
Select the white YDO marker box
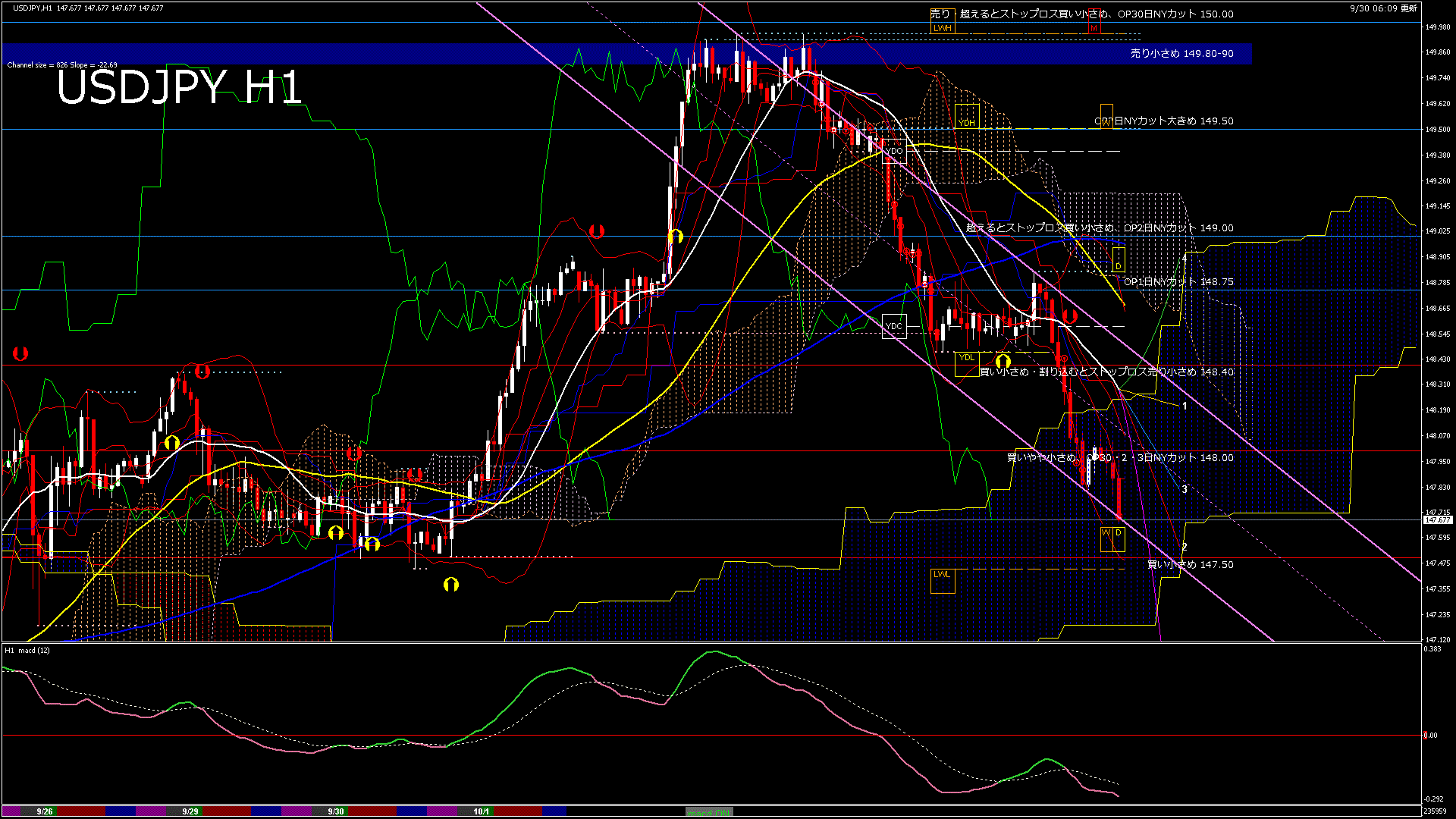point(894,151)
